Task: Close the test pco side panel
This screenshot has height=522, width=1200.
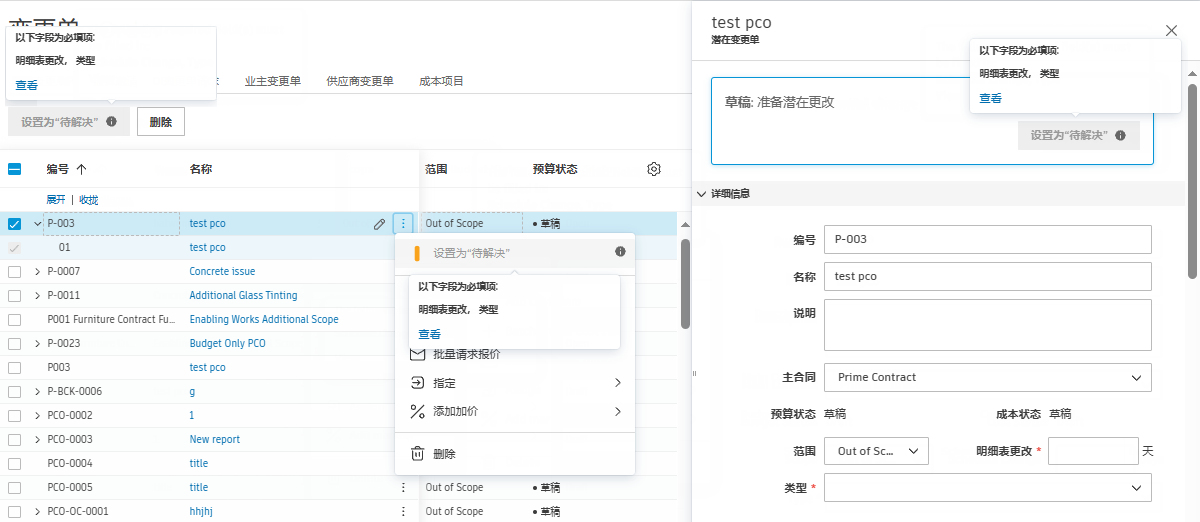Action: pos(1172,30)
